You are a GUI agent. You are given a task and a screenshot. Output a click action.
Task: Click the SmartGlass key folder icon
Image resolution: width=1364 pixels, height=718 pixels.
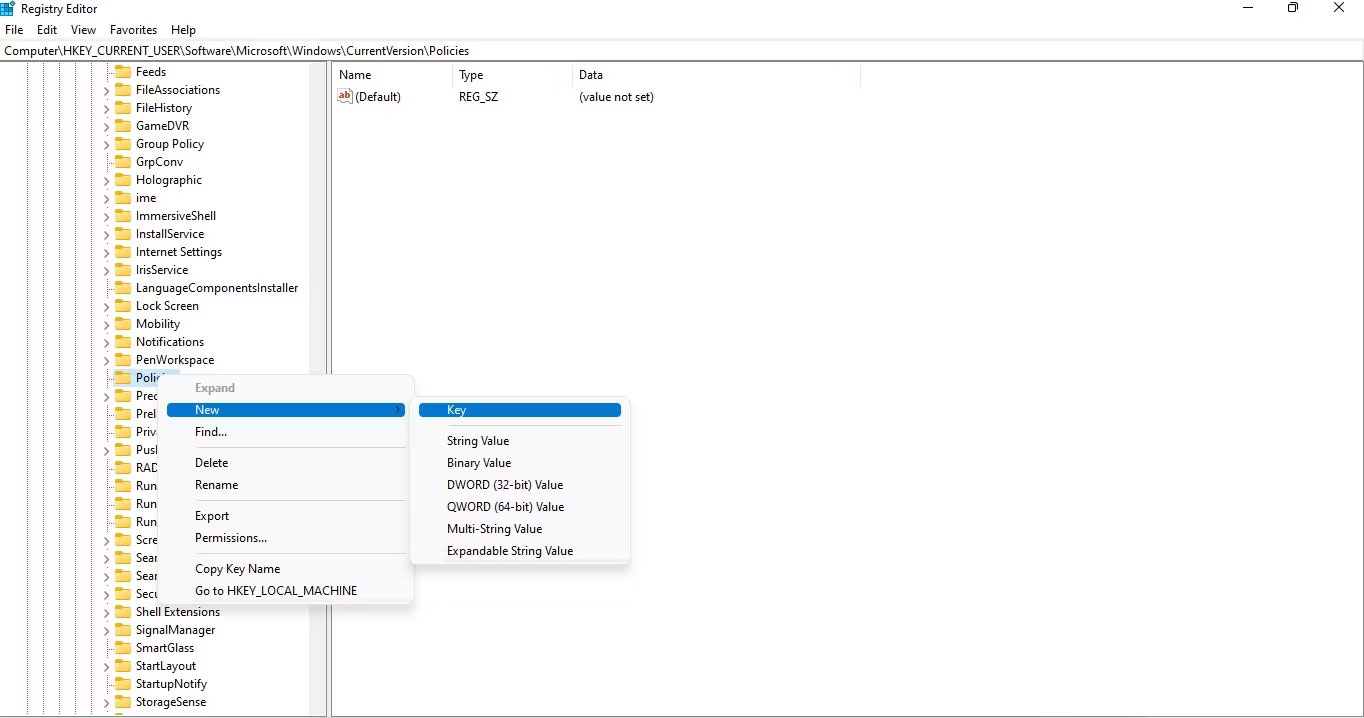122,648
